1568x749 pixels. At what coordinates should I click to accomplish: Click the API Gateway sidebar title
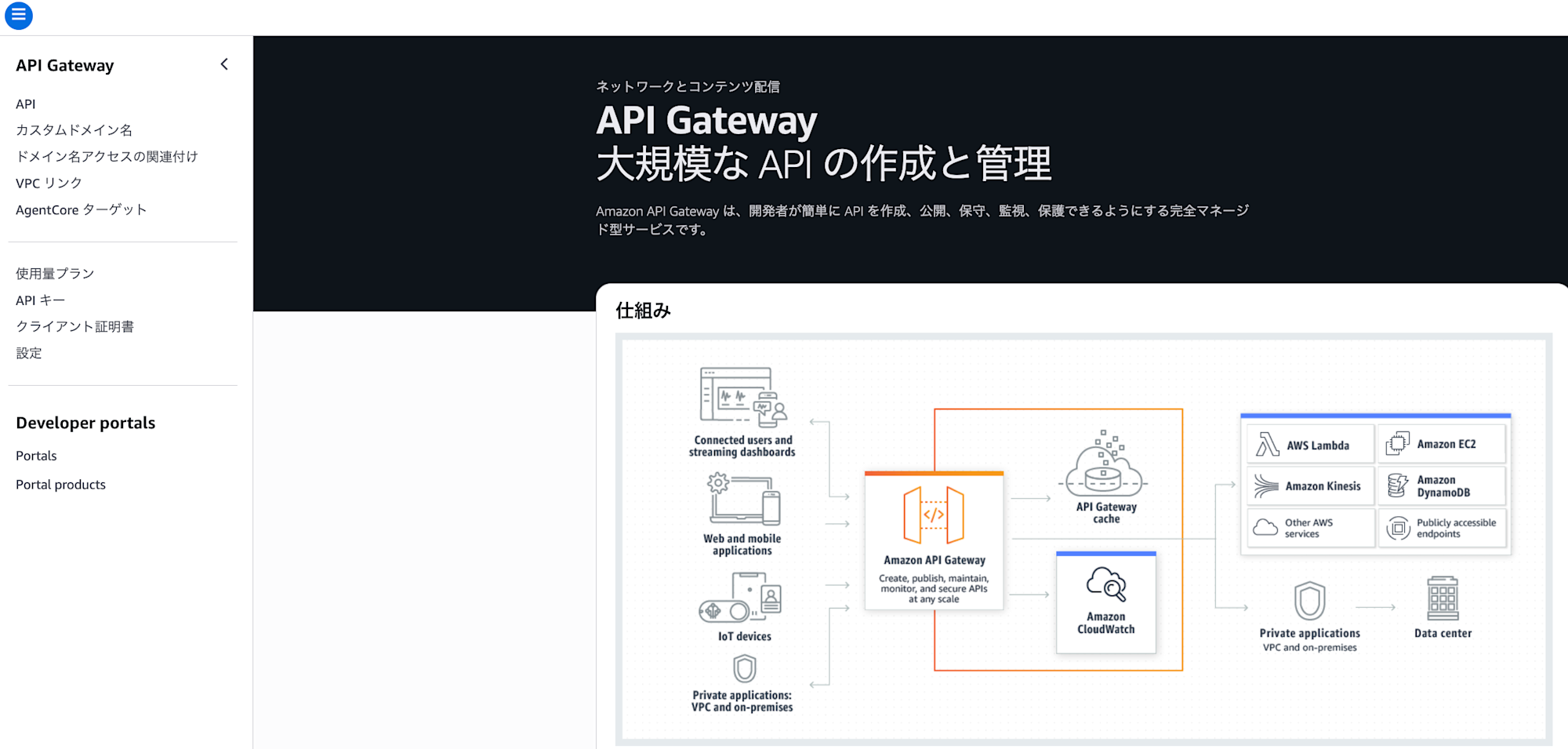(65, 65)
